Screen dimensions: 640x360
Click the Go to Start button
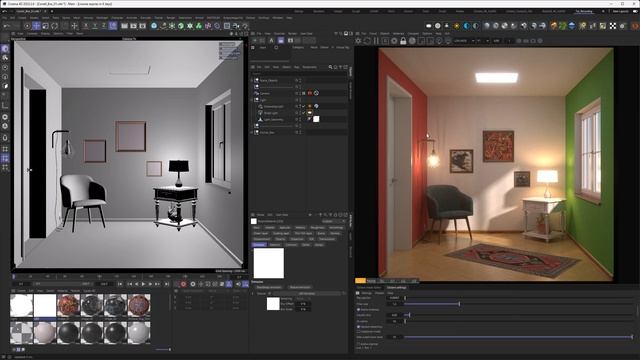(x=120, y=284)
